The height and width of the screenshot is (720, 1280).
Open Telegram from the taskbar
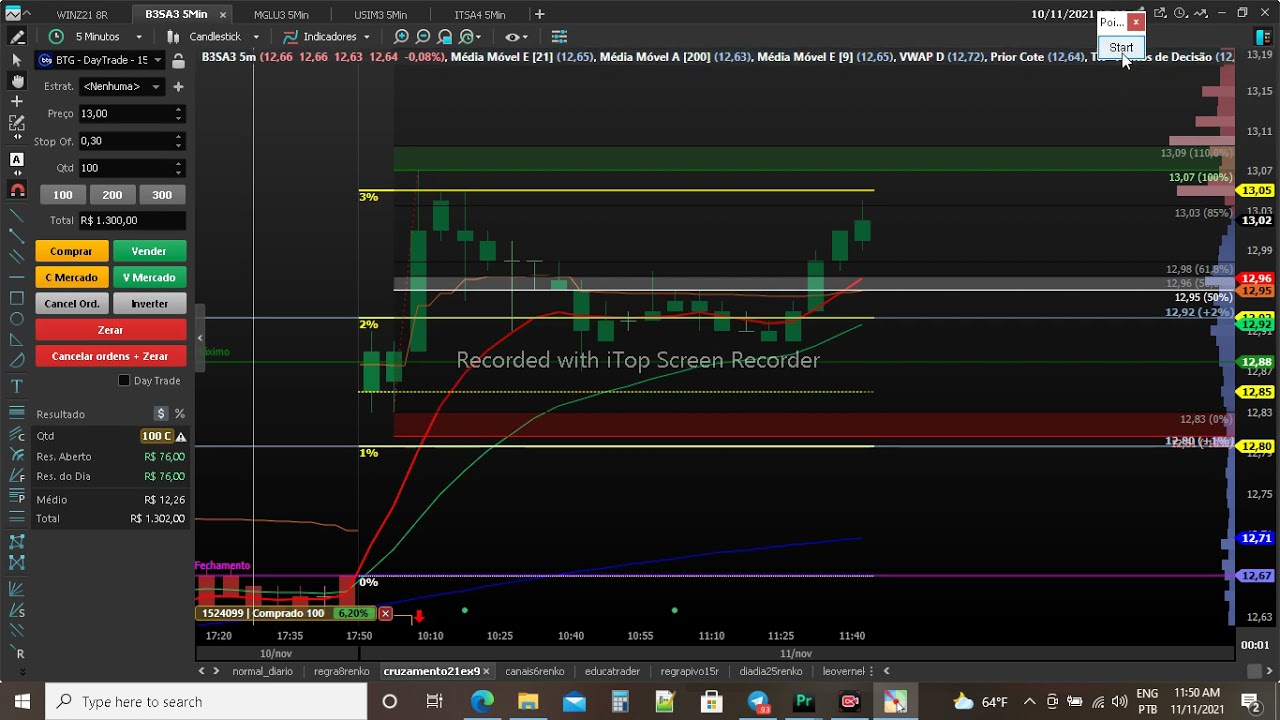pos(758,702)
